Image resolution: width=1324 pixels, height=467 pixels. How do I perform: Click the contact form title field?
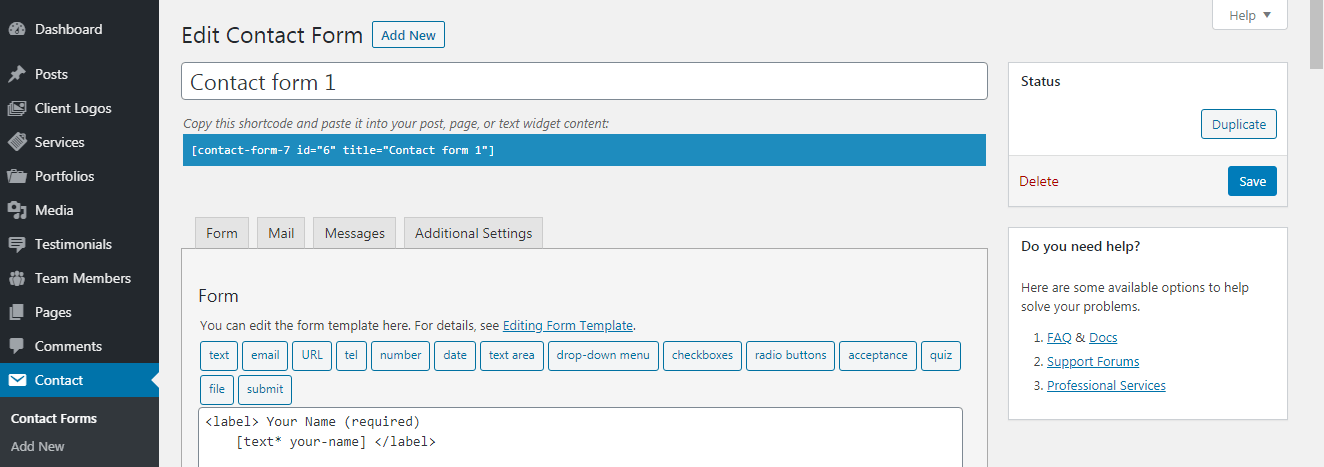point(584,82)
